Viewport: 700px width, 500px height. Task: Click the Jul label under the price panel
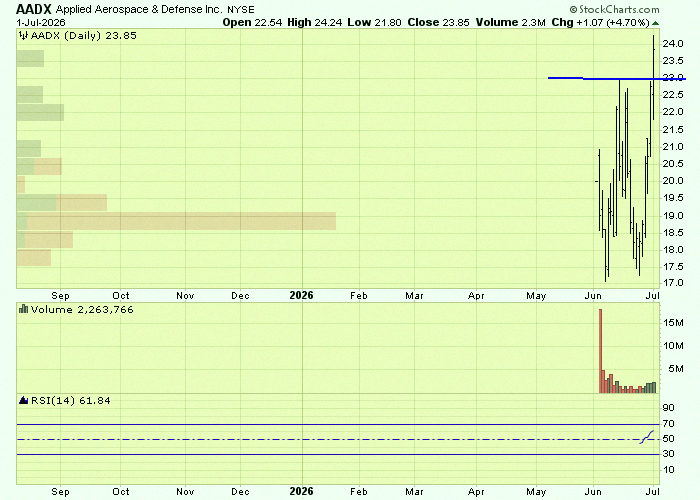coord(653,296)
